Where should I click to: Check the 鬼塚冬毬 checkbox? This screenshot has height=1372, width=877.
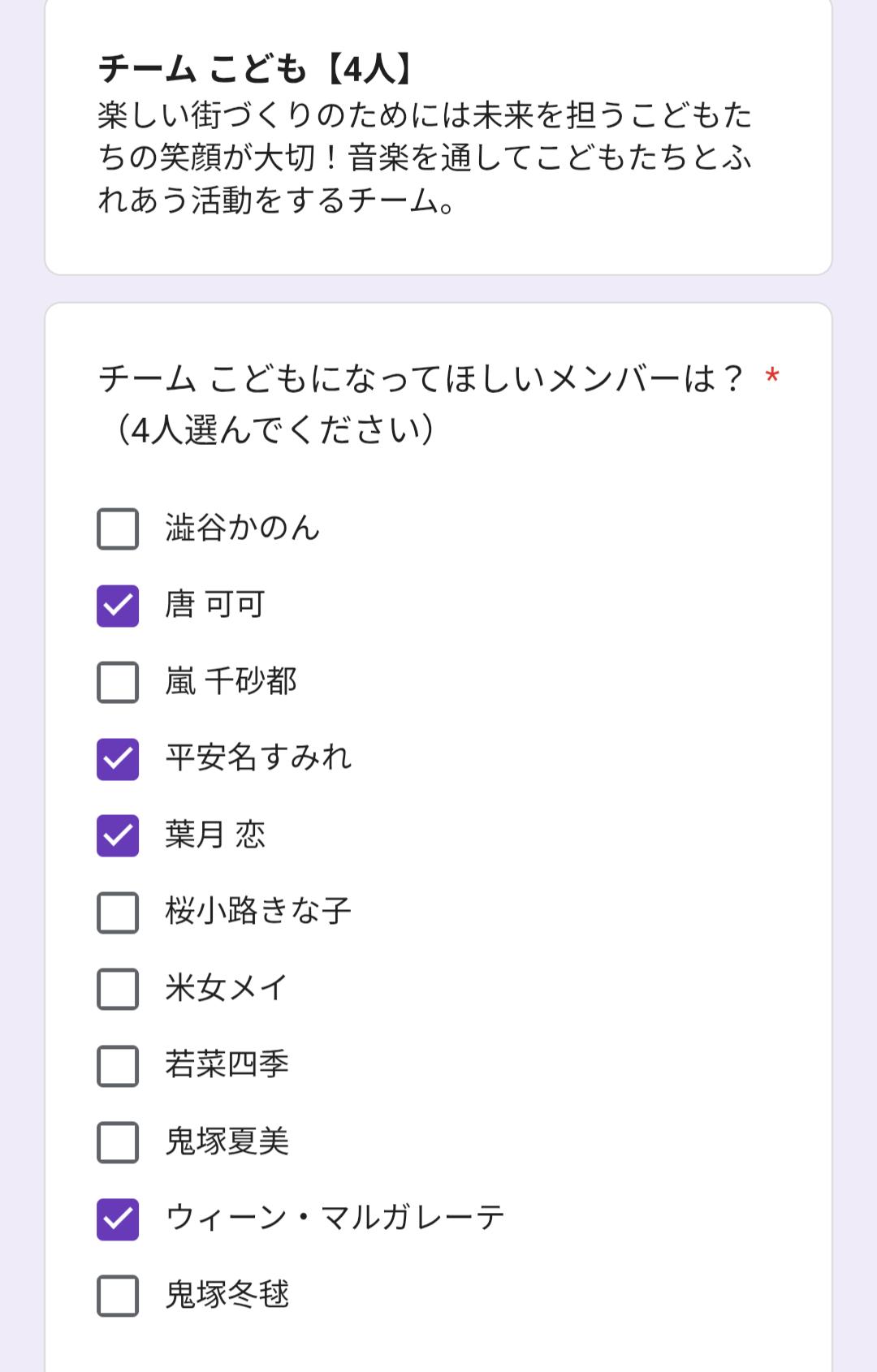118,1296
